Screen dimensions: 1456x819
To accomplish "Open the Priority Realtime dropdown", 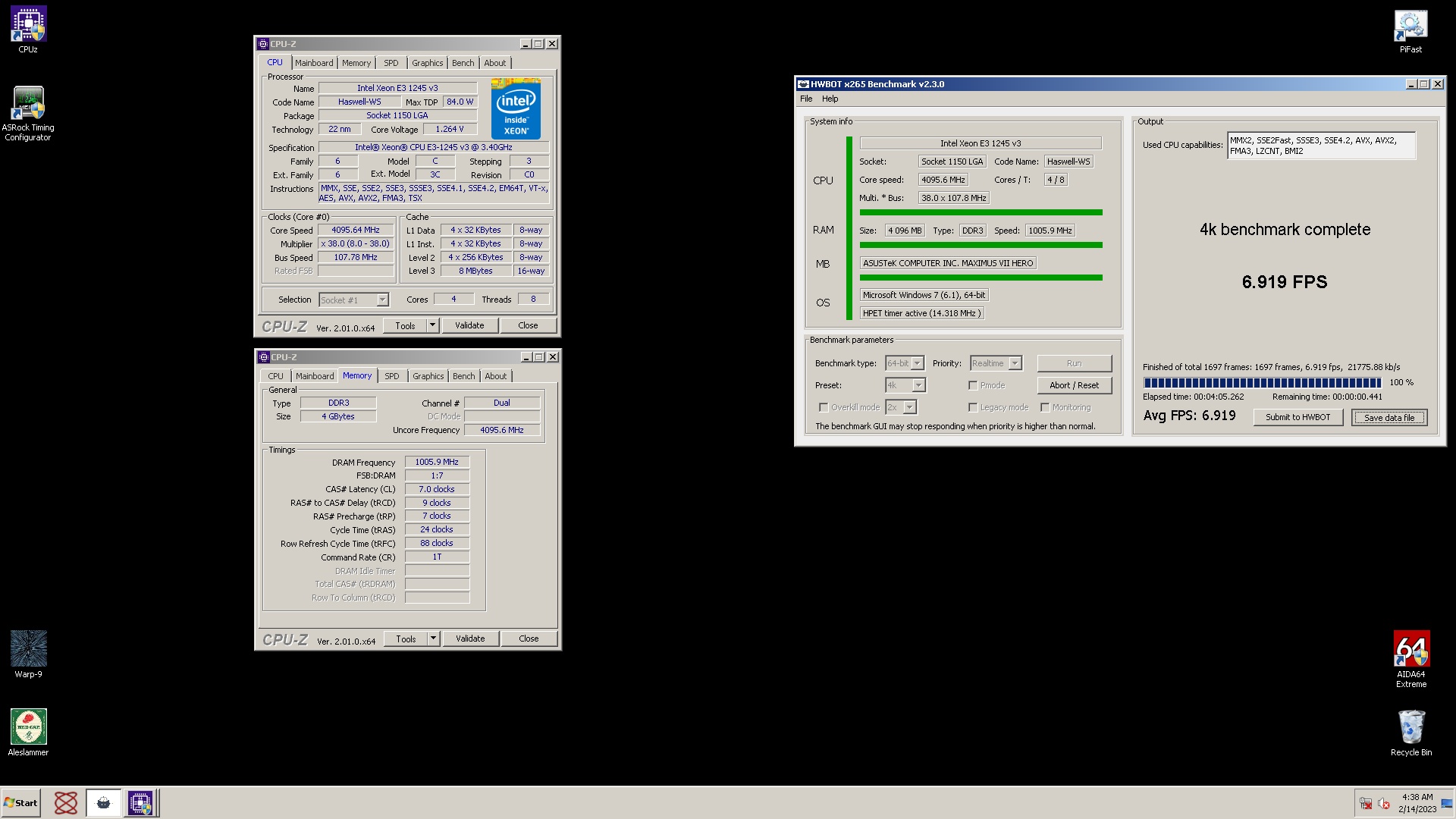I will (x=996, y=363).
